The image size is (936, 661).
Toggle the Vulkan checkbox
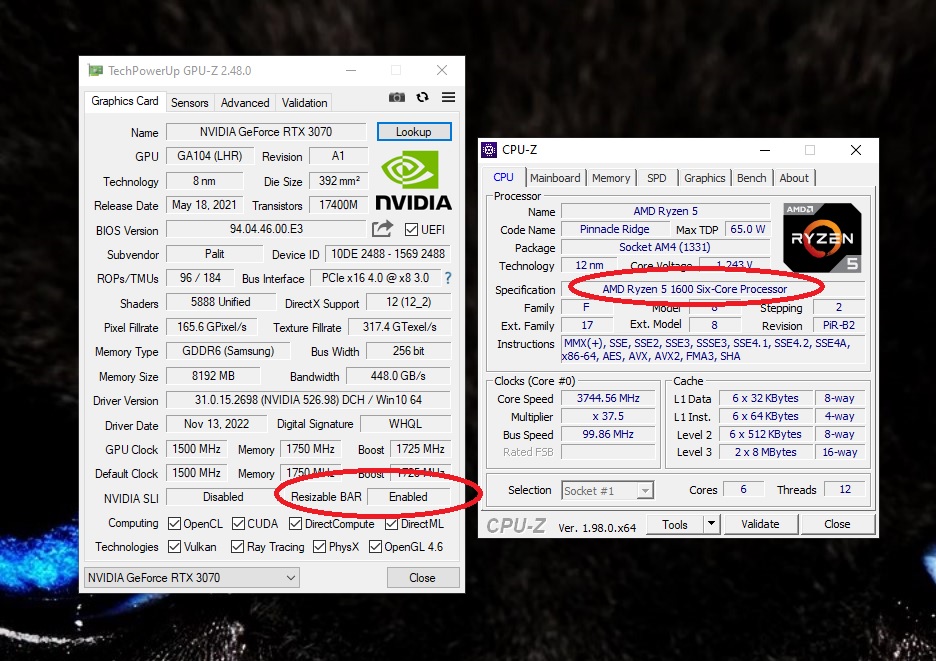click(x=174, y=546)
